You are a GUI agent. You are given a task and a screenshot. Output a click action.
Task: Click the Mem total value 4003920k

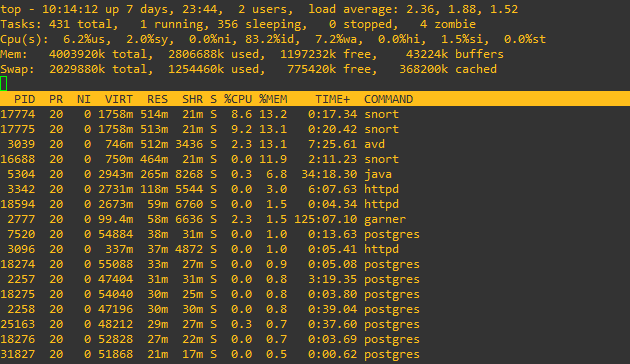coord(77,54)
